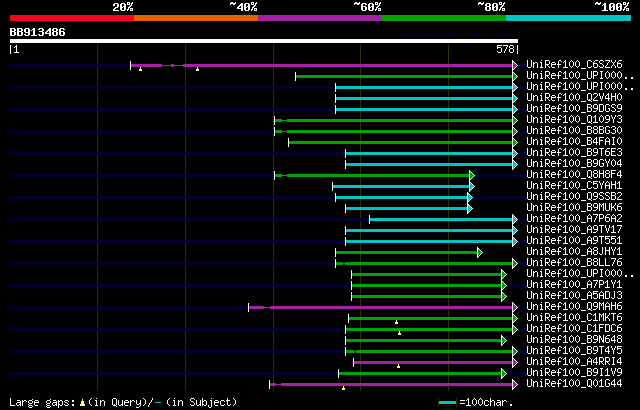The height and width of the screenshot is (410, 640).
Task: Open subject UniRef100_B9MUK6 label
Action: tap(574, 208)
